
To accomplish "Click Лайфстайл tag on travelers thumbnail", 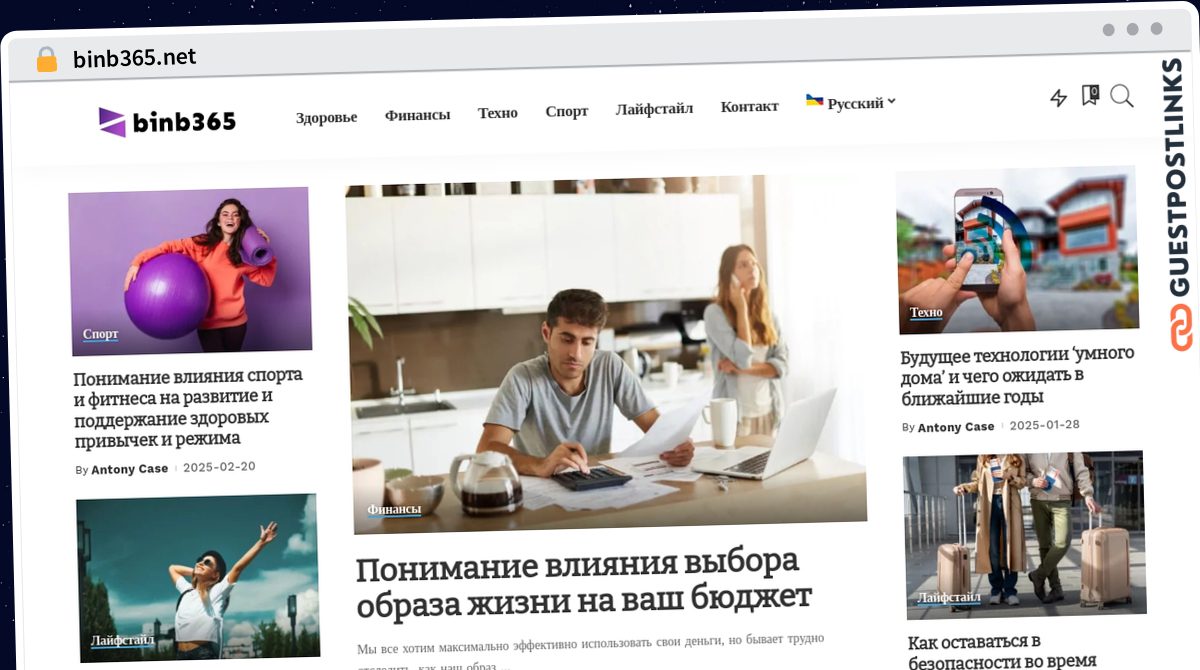I will pos(950,598).
